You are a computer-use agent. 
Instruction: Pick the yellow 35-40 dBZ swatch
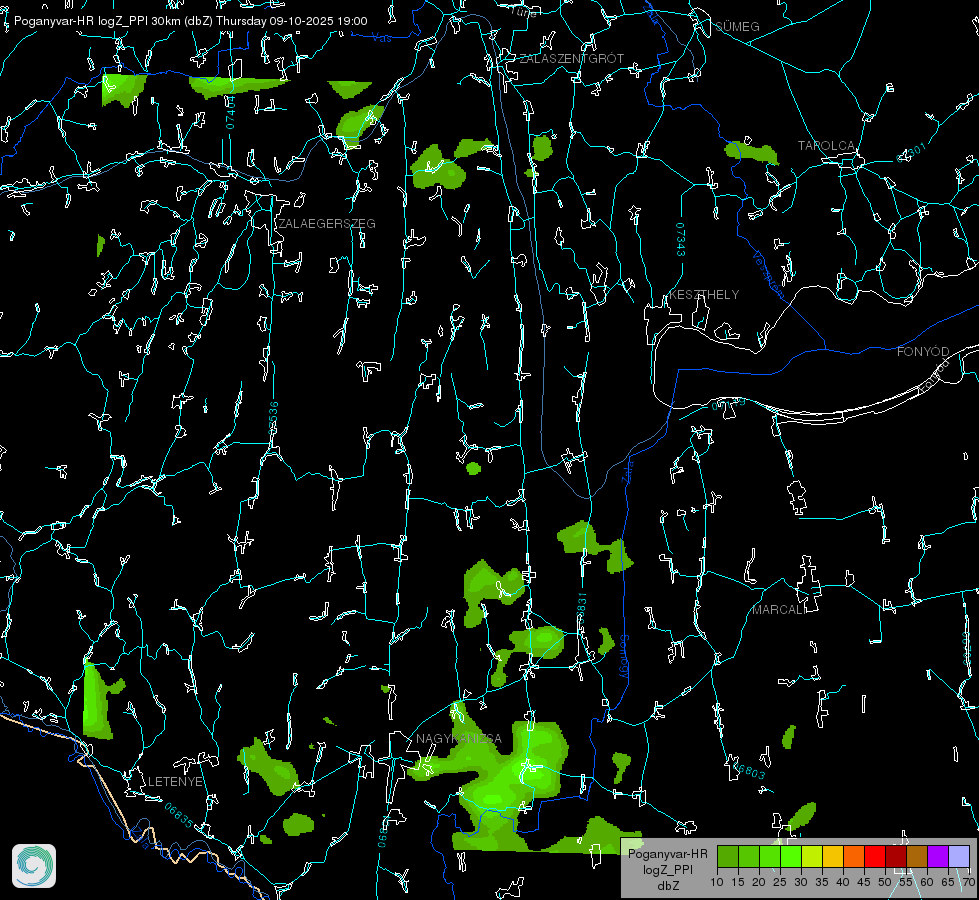[x=833, y=856]
